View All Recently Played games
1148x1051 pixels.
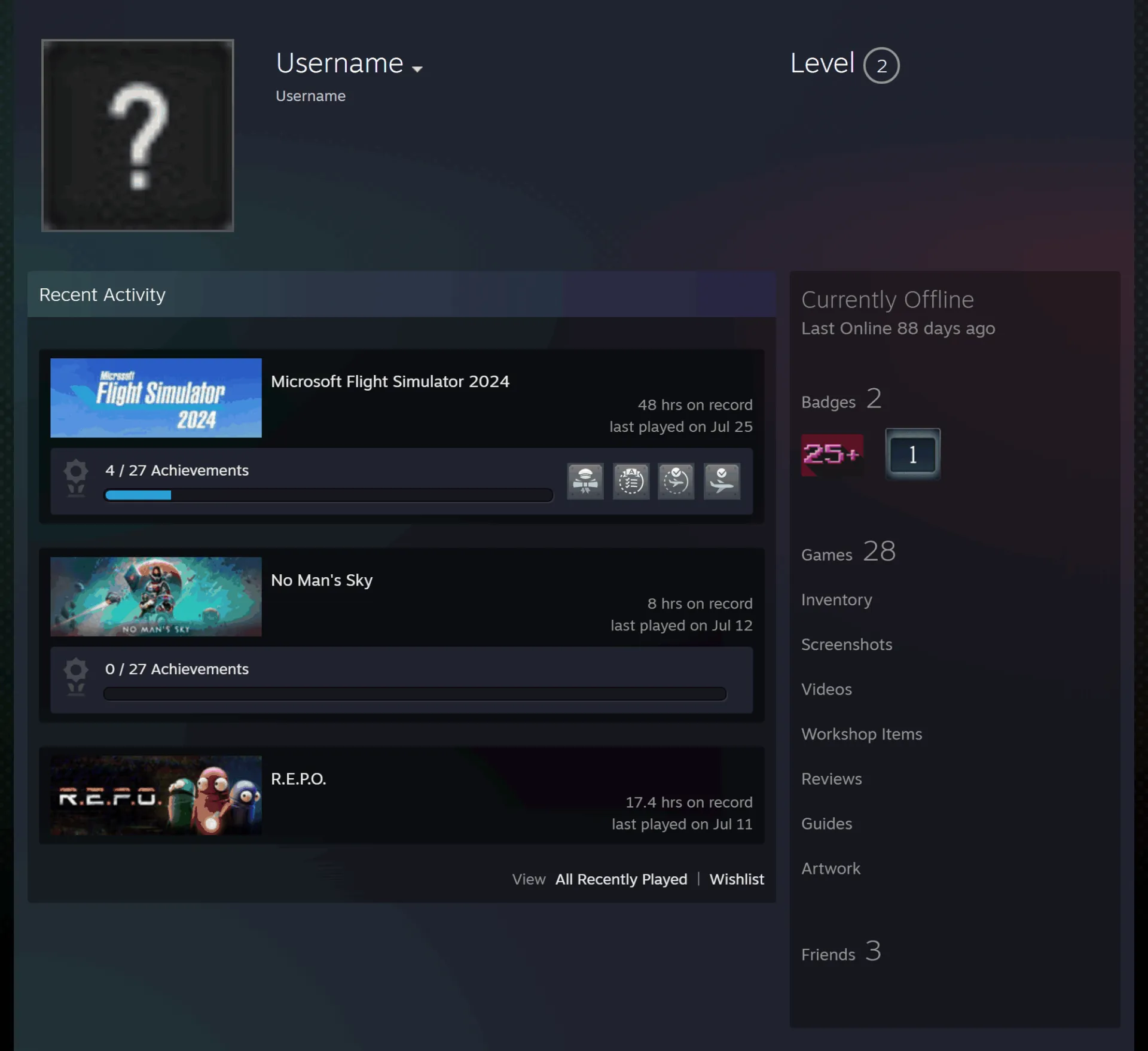(x=621, y=879)
